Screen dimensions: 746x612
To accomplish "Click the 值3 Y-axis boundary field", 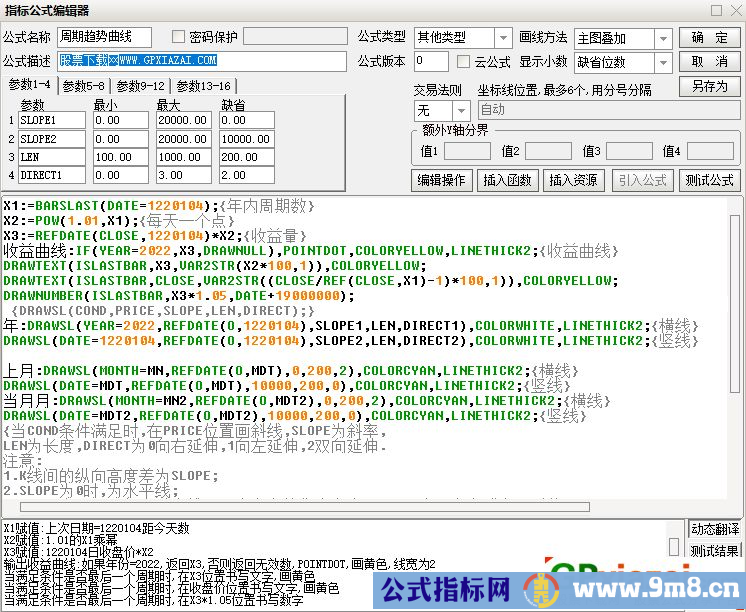I will [x=629, y=151].
